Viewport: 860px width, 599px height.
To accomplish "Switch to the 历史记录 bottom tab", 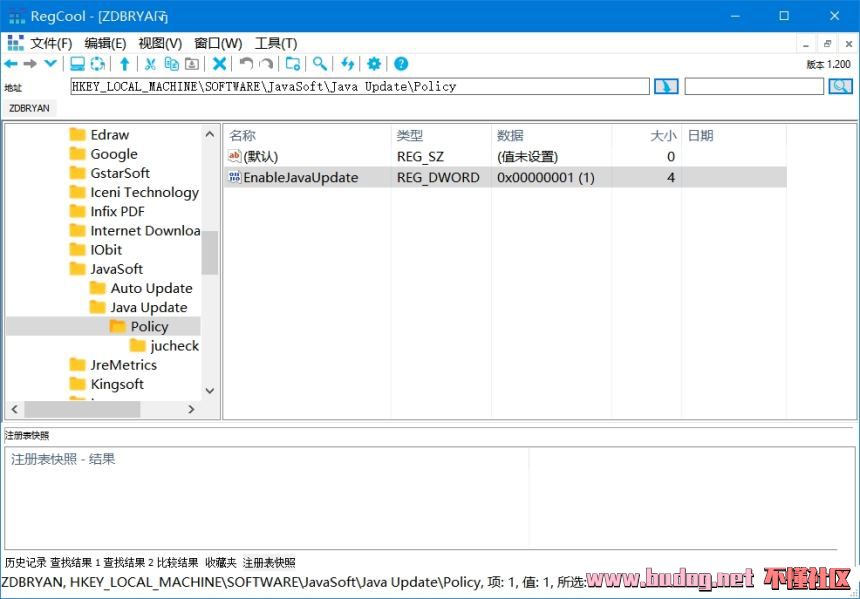I will (26, 563).
